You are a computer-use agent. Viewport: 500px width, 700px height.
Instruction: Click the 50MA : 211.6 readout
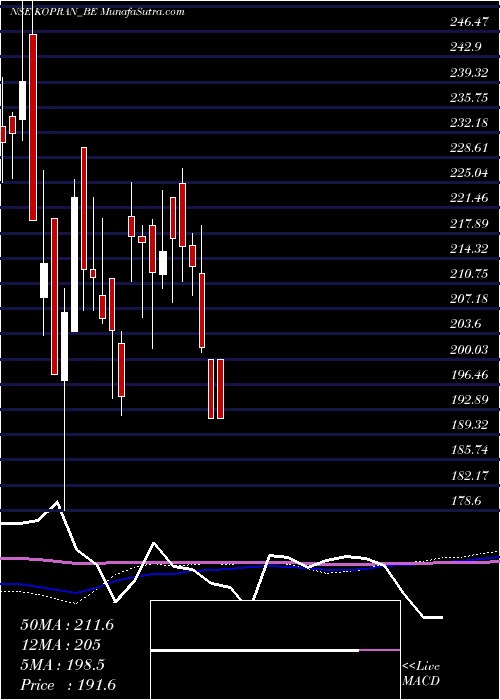click(x=67, y=625)
